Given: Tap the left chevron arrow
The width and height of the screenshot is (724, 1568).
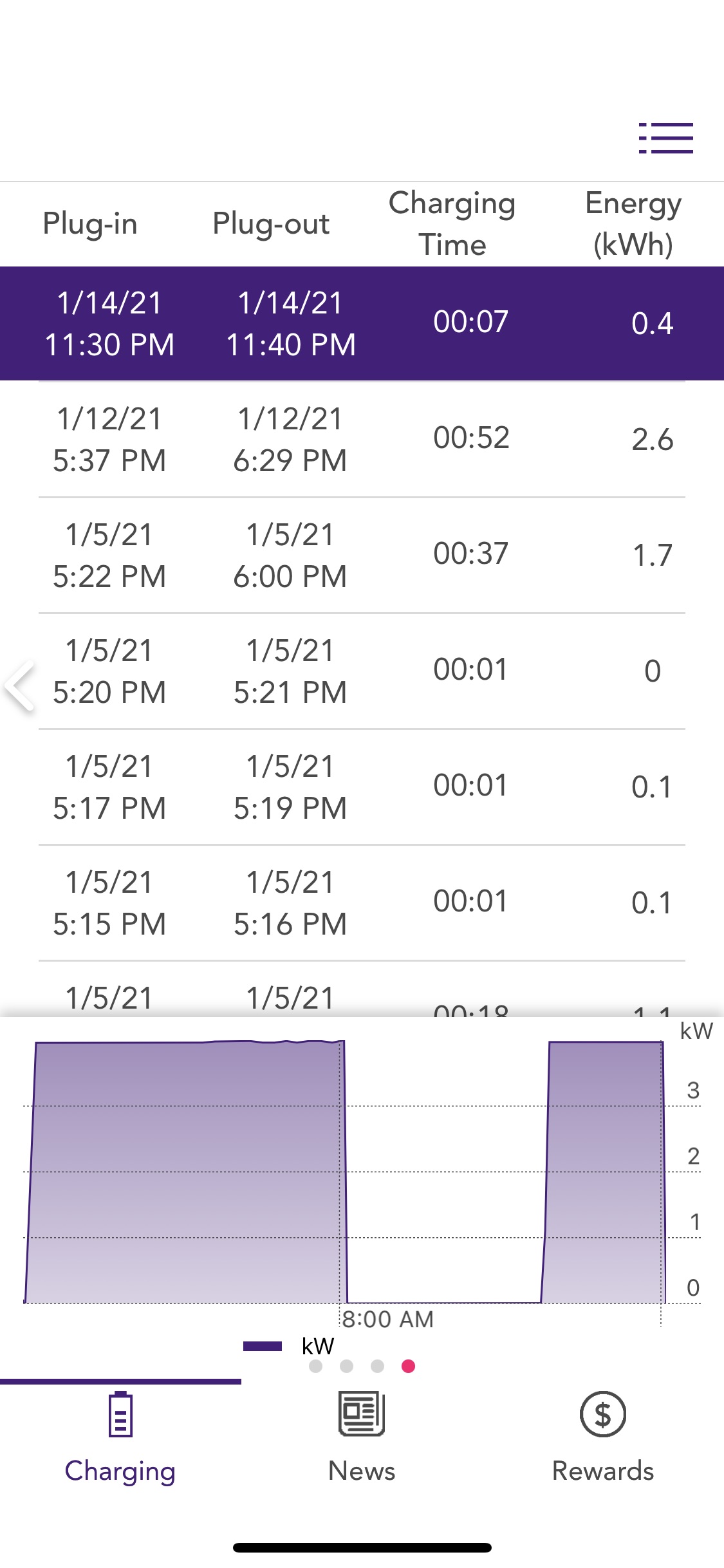Looking at the screenshot, I should [x=19, y=685].
